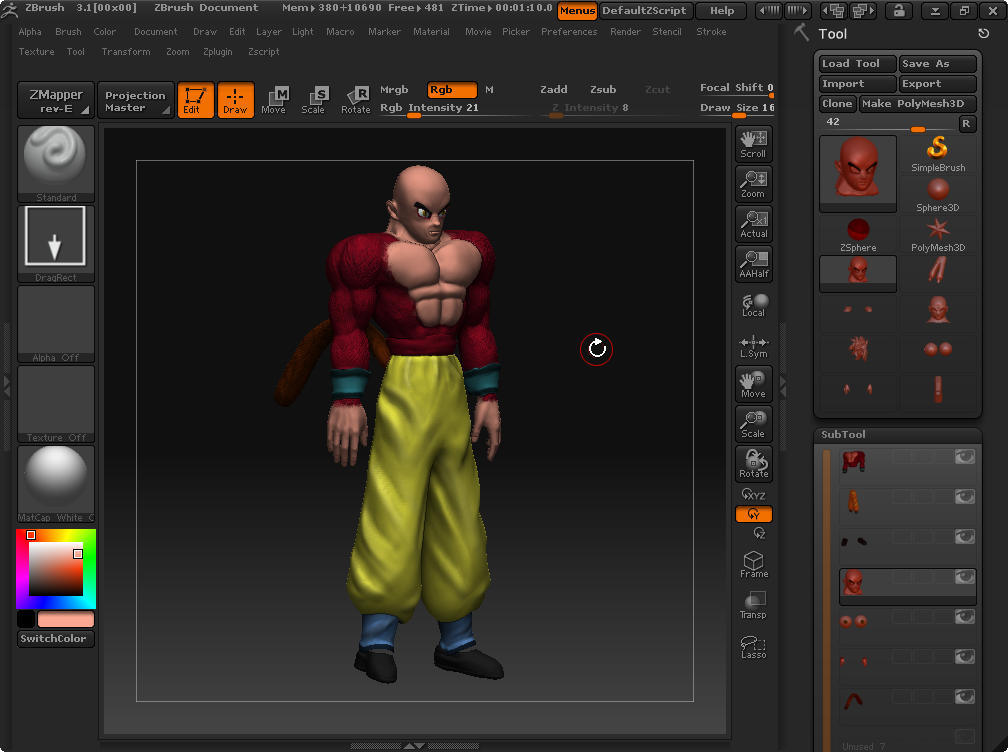
Task: Click the Scale view icon in right shelf
Action: pyautogui.click(x=753, y=424)
